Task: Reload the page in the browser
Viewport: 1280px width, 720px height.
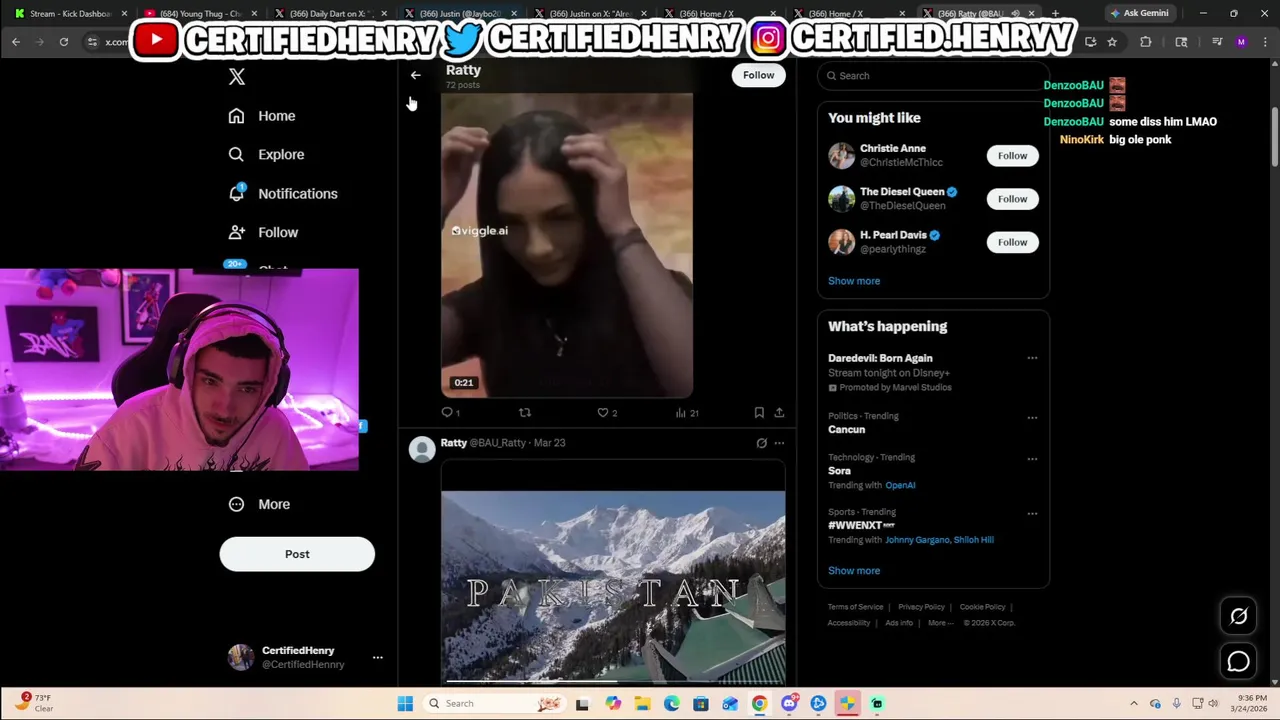Action: [x=63, y=42]
